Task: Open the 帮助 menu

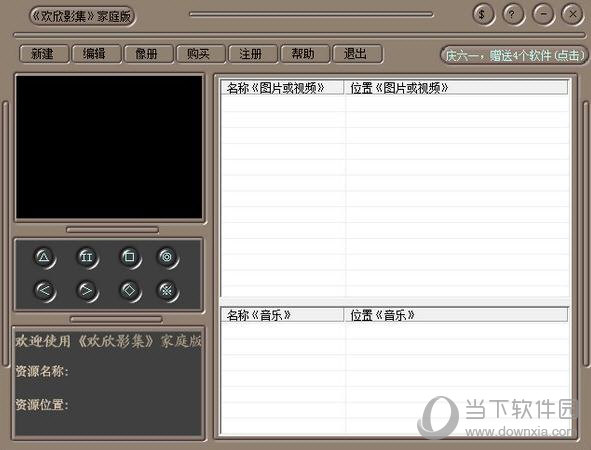Action: [305, 54]
